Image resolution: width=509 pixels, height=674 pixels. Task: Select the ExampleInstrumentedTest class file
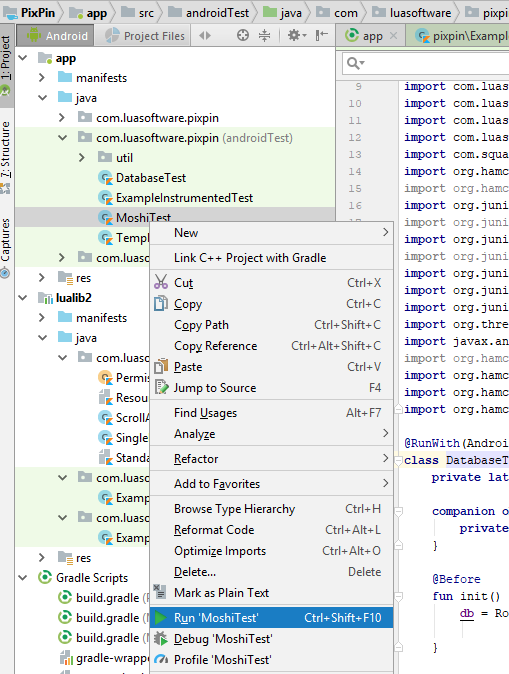(184, 198)
